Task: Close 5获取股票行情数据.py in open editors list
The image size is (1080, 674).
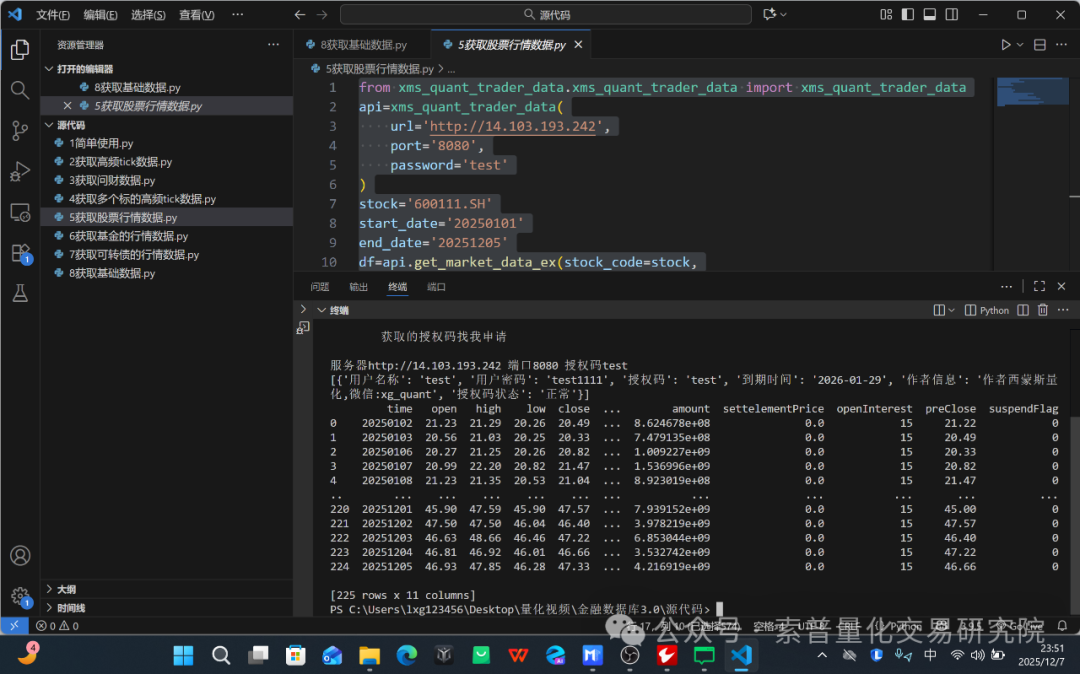Action: 67,106
